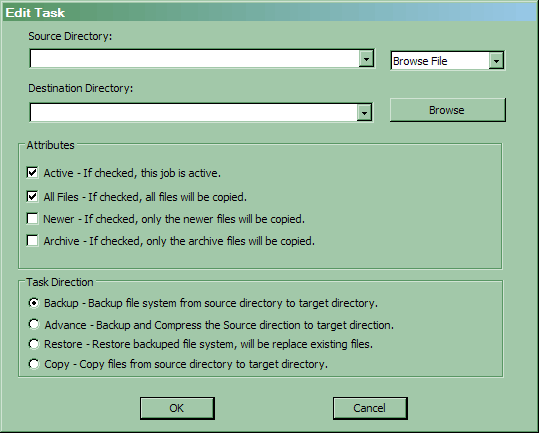
Task: Open the Browse File combo box arrow
Action: pos(496,61)
